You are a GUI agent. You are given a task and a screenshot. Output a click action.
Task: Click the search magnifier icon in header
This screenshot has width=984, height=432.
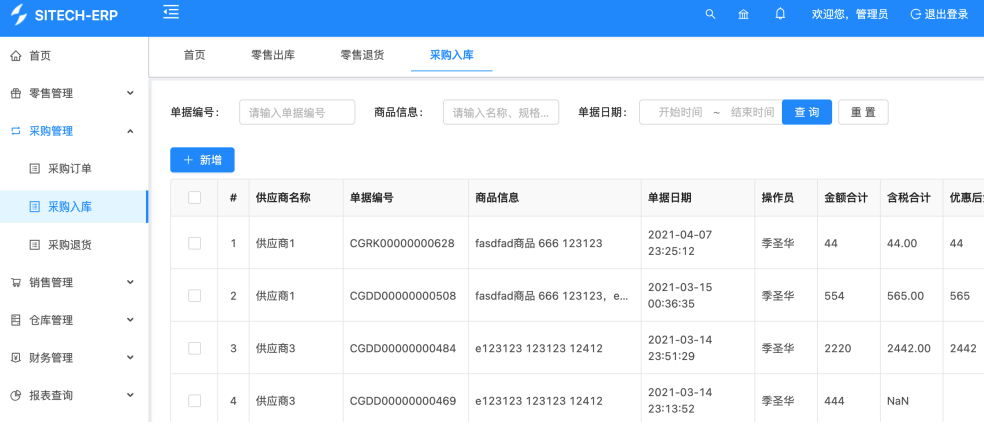711,14
